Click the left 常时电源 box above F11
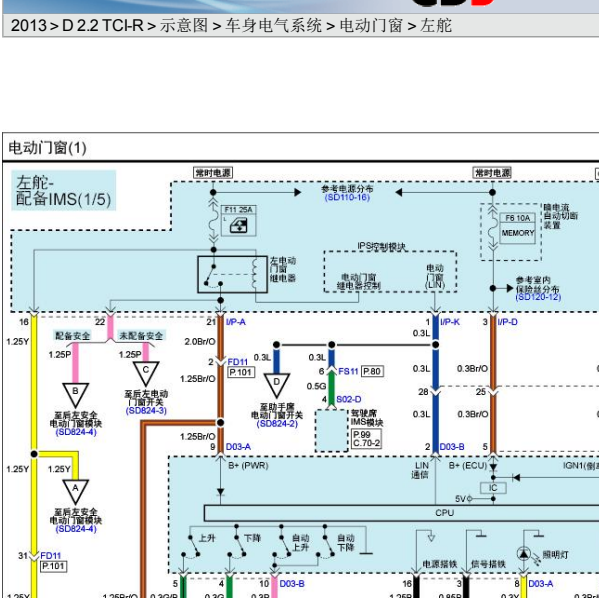 coord(213,173)
